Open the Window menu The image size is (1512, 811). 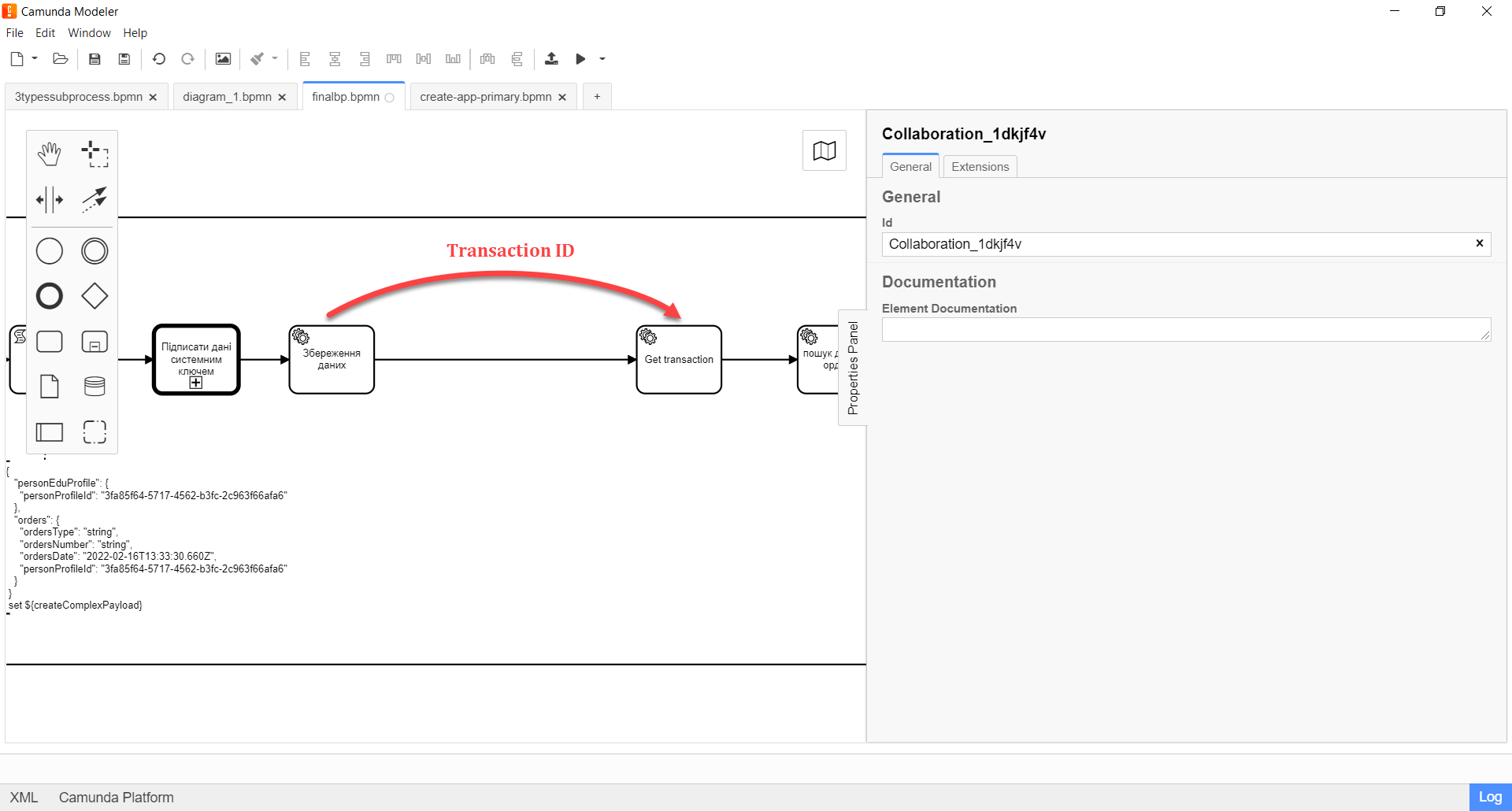tap(89, 33)
